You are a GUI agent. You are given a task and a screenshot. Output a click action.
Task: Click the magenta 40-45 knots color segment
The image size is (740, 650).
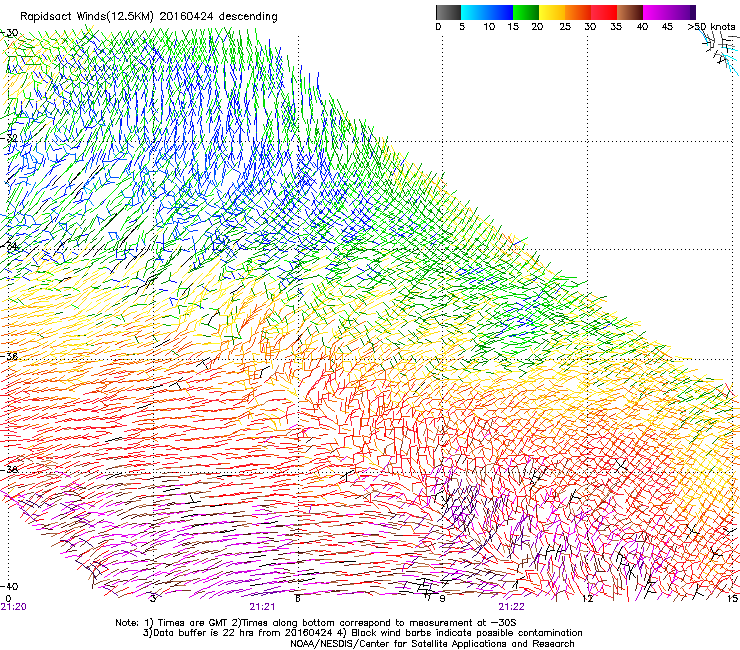[x=656, y=12]
